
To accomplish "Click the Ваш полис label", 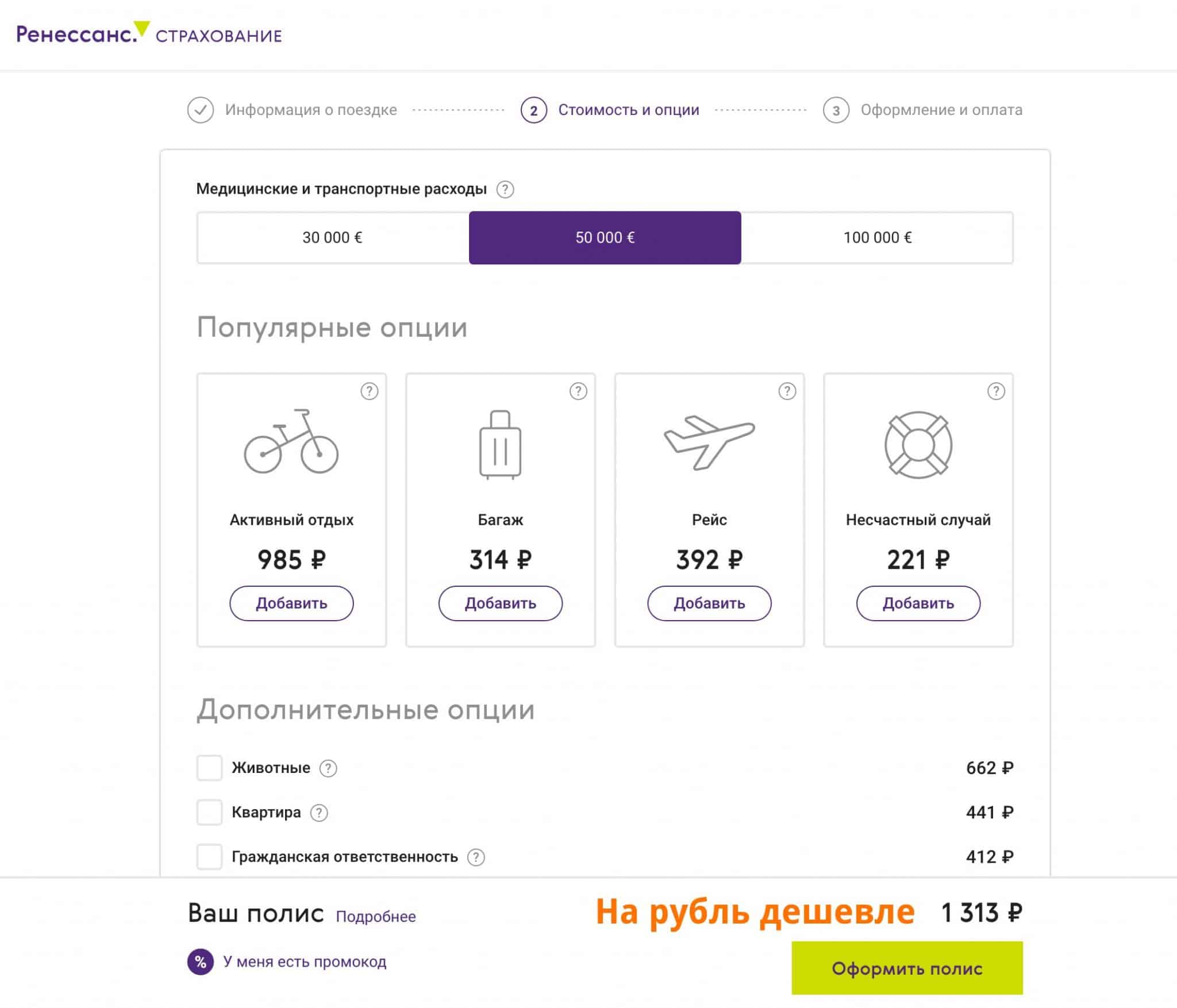I will (x=256, y=913).
